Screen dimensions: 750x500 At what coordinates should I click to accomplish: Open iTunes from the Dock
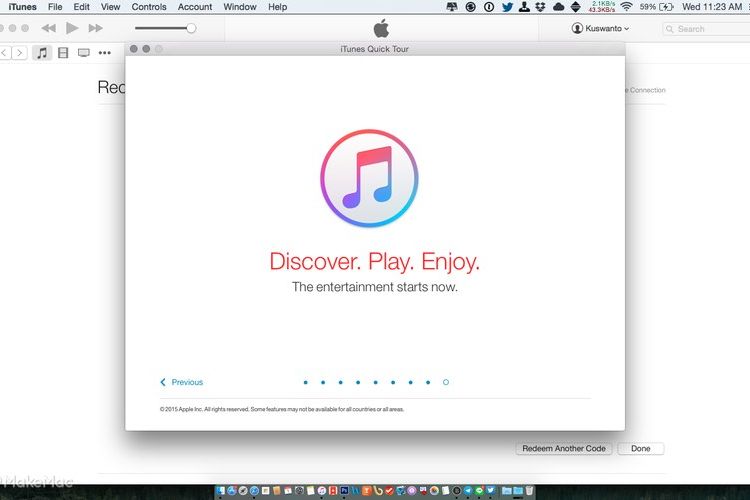point(322,490)
